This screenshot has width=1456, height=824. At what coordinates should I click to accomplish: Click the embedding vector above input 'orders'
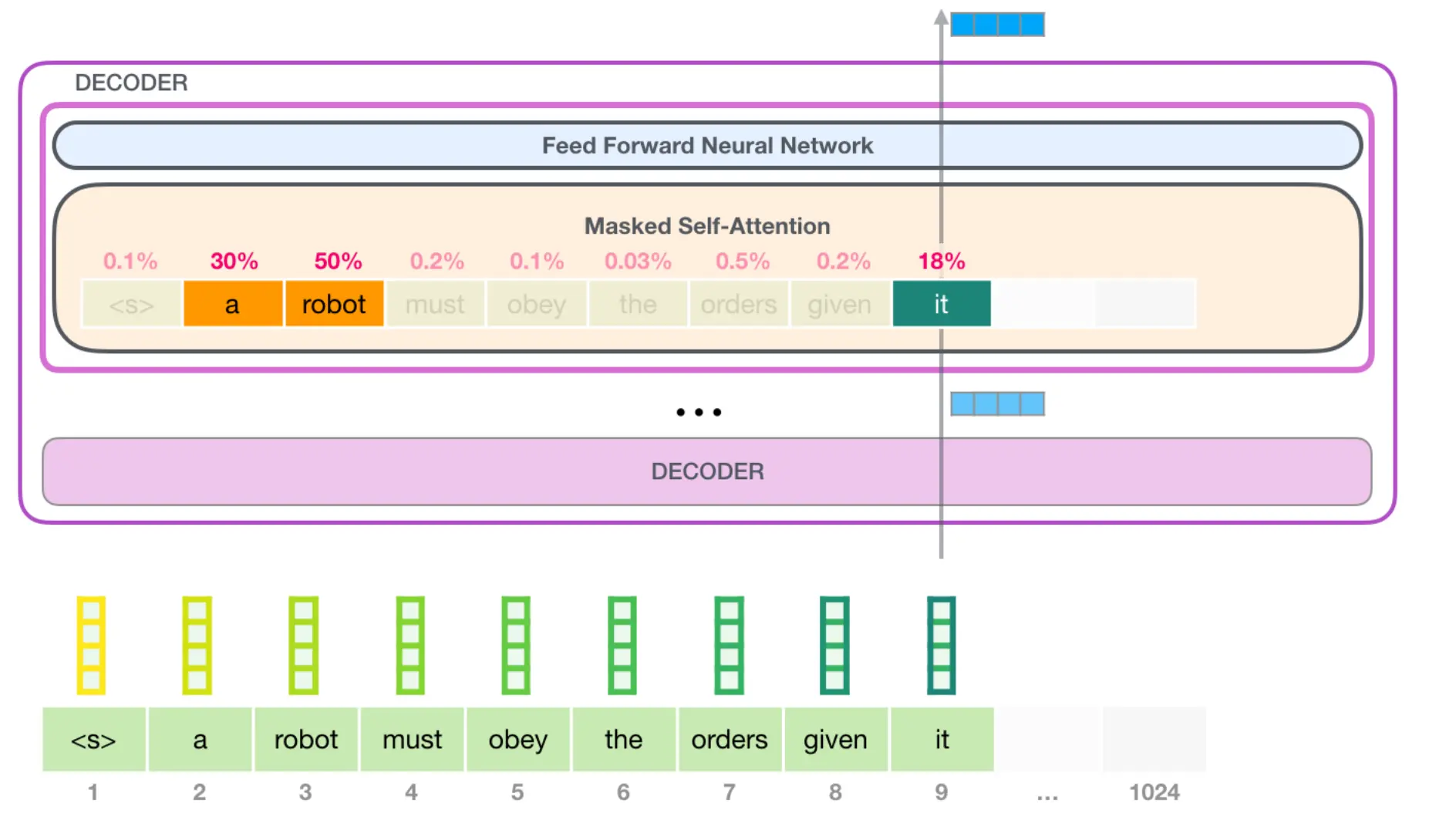pos(729,645)
